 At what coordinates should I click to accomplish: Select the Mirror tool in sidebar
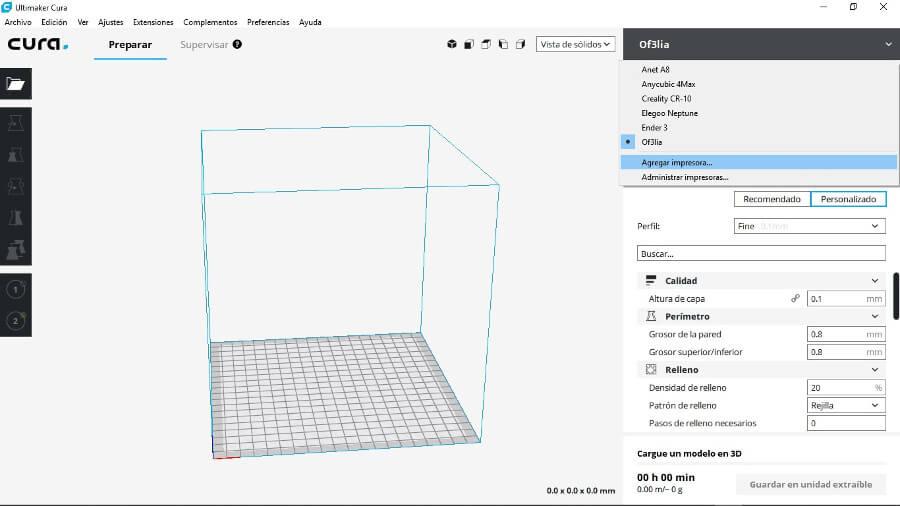(15, 217)
